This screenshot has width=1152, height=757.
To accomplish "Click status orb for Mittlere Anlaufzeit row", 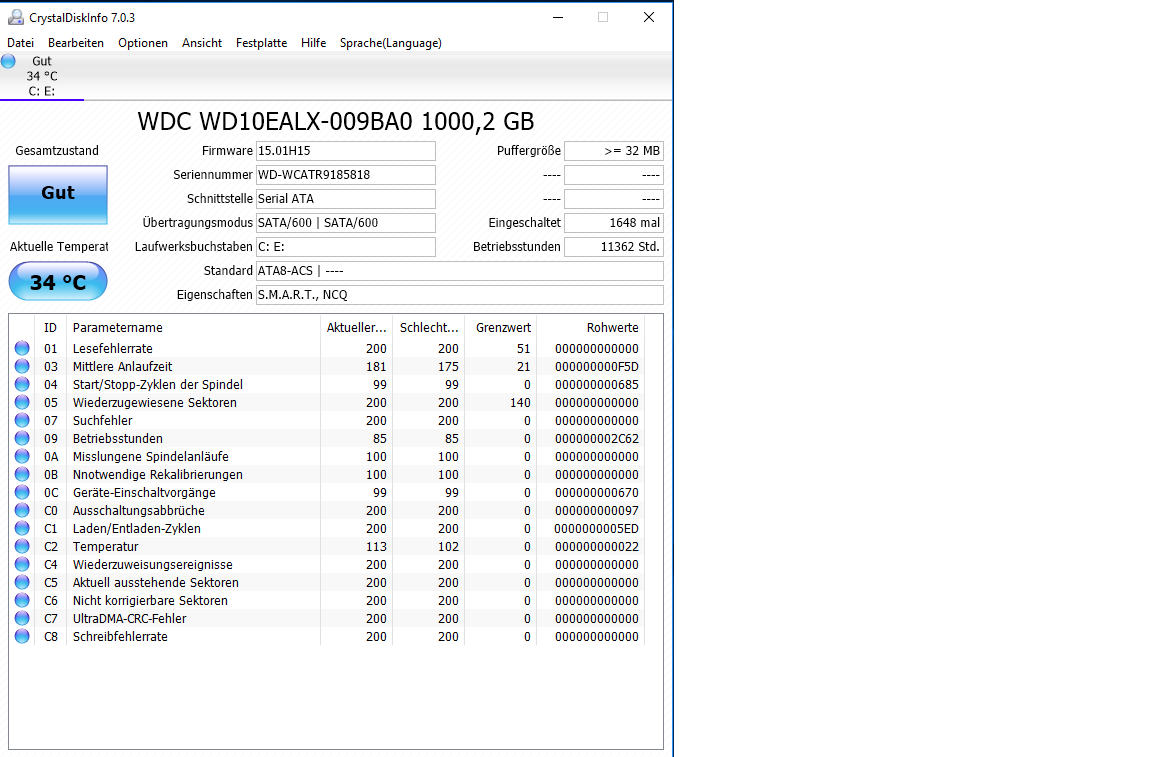I will coord(22,366).
